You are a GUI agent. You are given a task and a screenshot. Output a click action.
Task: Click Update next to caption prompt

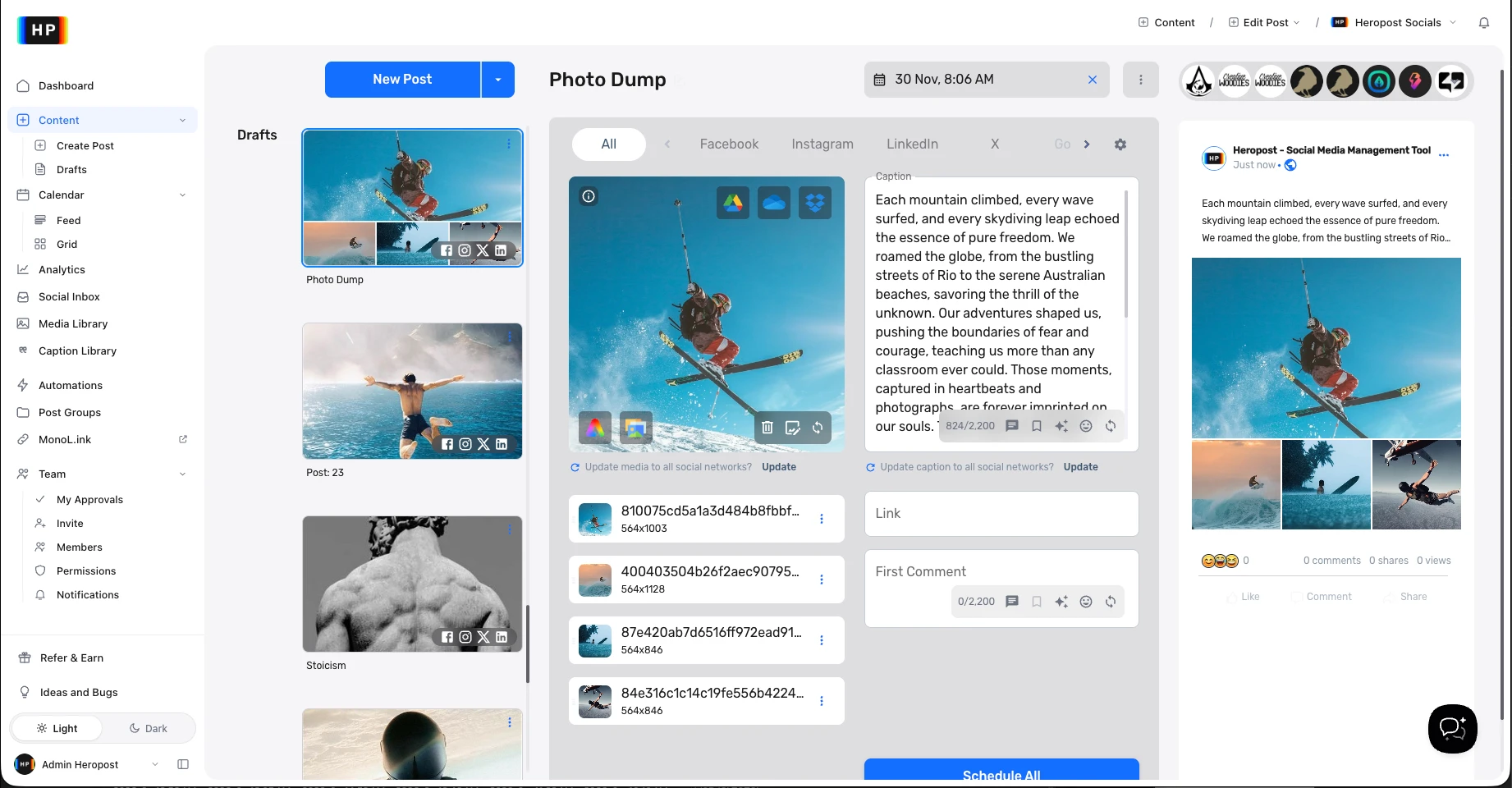[1080, 467]
